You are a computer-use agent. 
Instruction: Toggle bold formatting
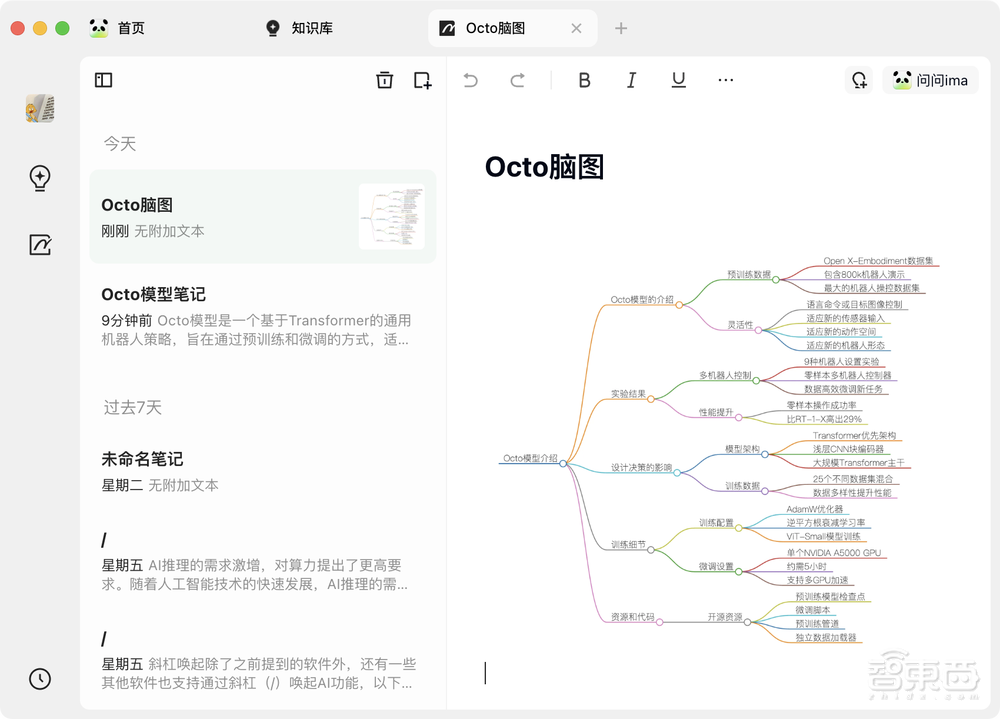click(585, 80)
